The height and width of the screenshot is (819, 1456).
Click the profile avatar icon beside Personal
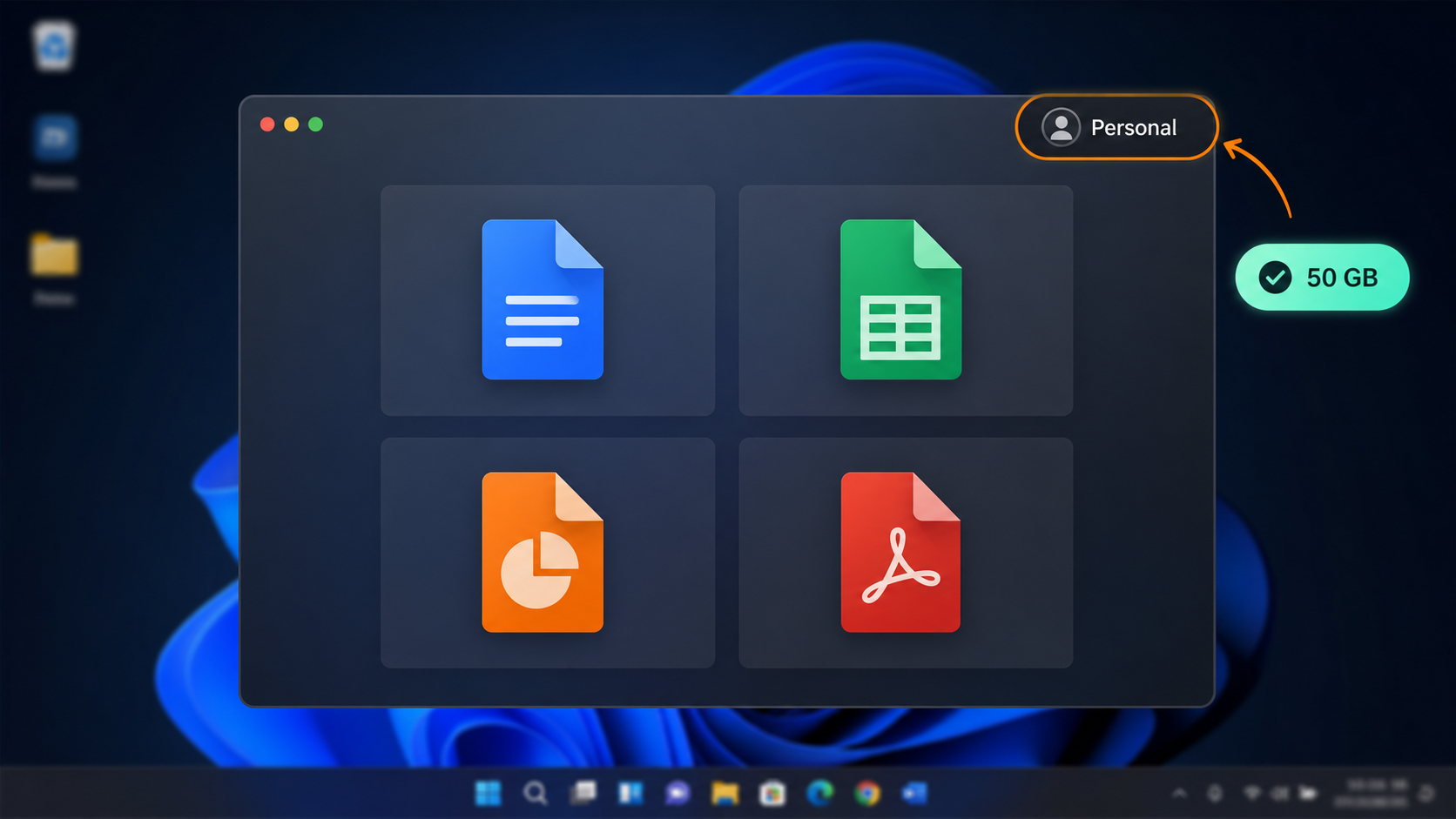[1061, 127]
